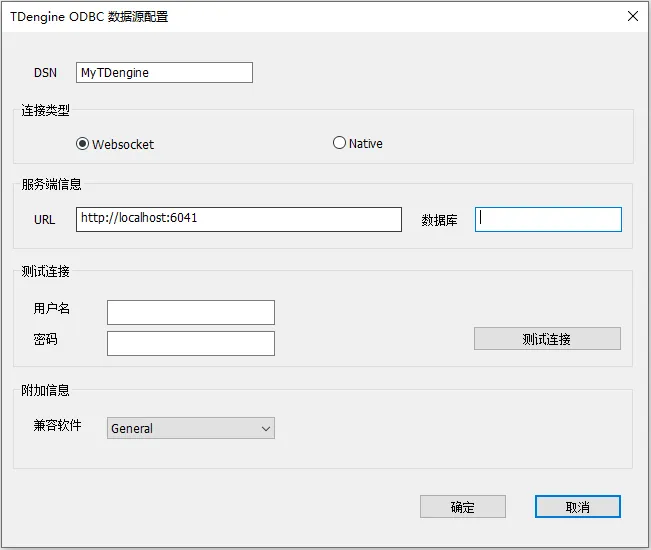This screenshot has height=550, width=651.
Task: Click the DSN field containing MyTDengine
Action: point(164,73)
